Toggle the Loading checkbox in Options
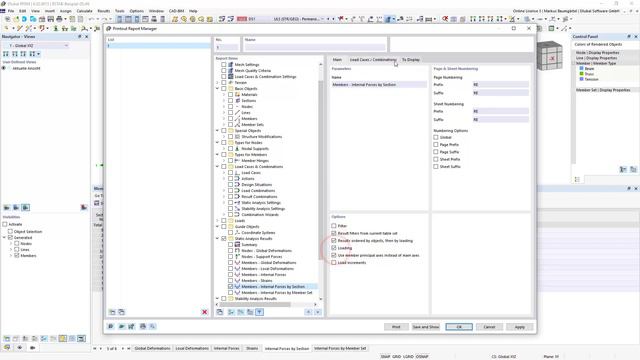The image size is (640, 360). 334,248
